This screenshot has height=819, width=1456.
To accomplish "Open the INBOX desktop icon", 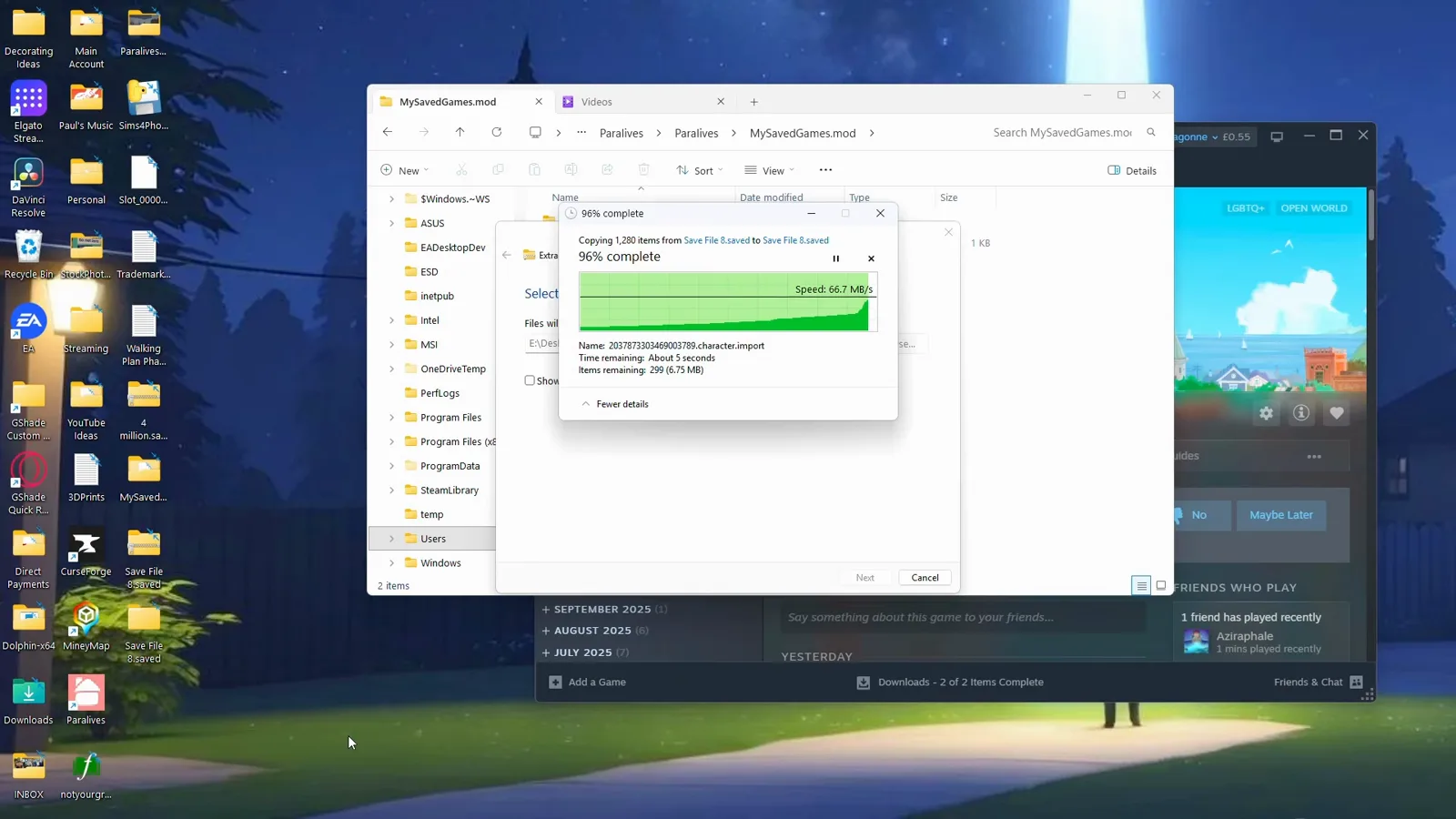I will (28, 775).
